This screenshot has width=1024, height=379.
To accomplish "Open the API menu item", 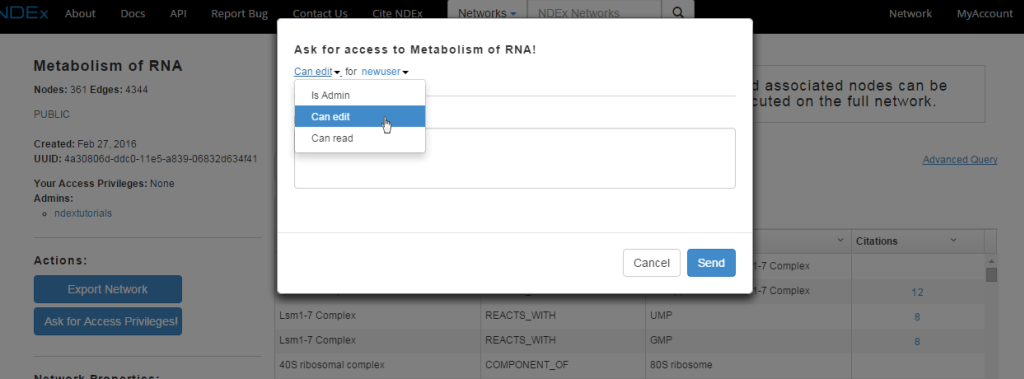I will pos(178,13).
